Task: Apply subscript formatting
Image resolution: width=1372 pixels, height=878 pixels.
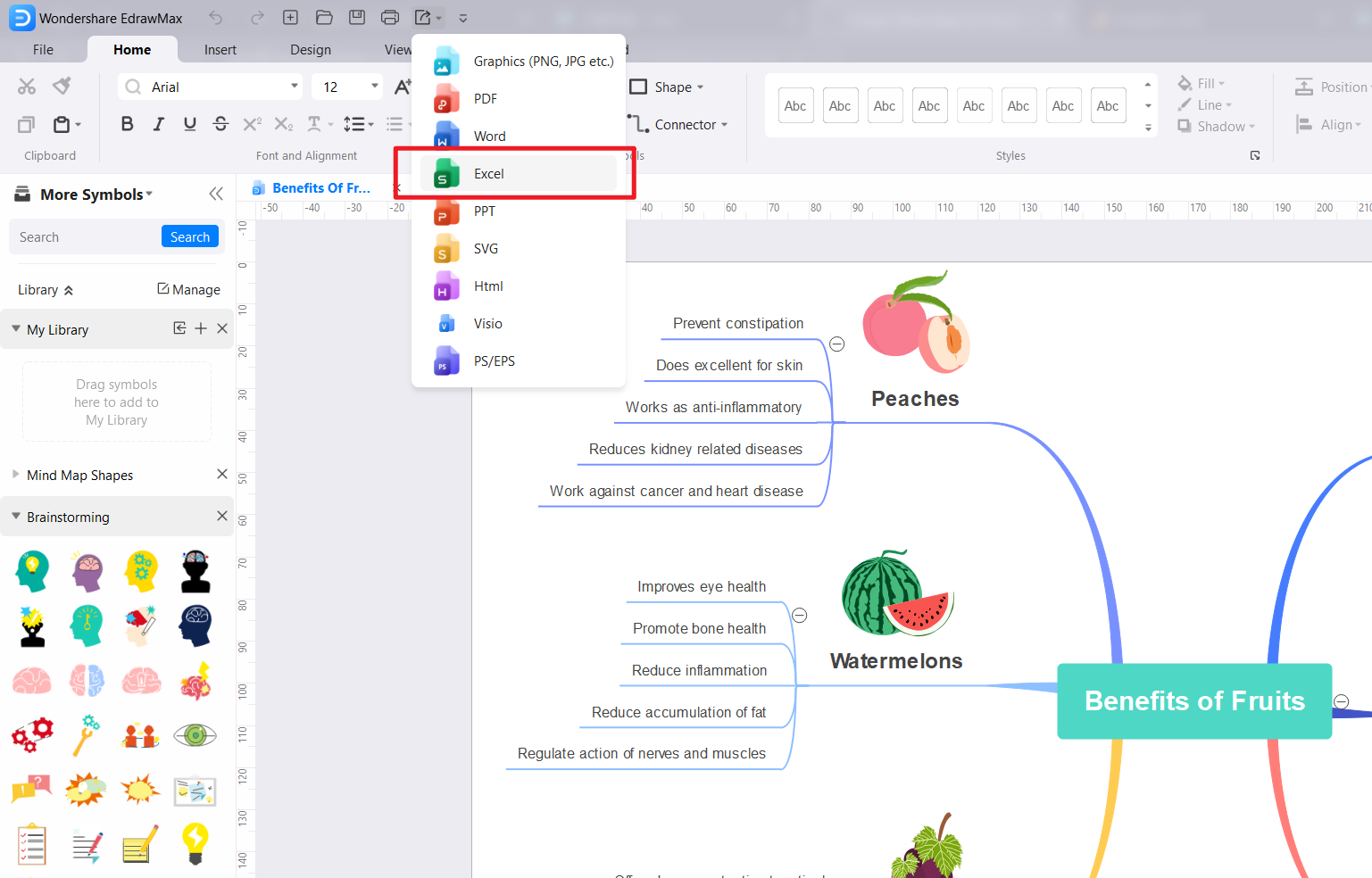Action: pyautogui.click(x=284, y=124)
